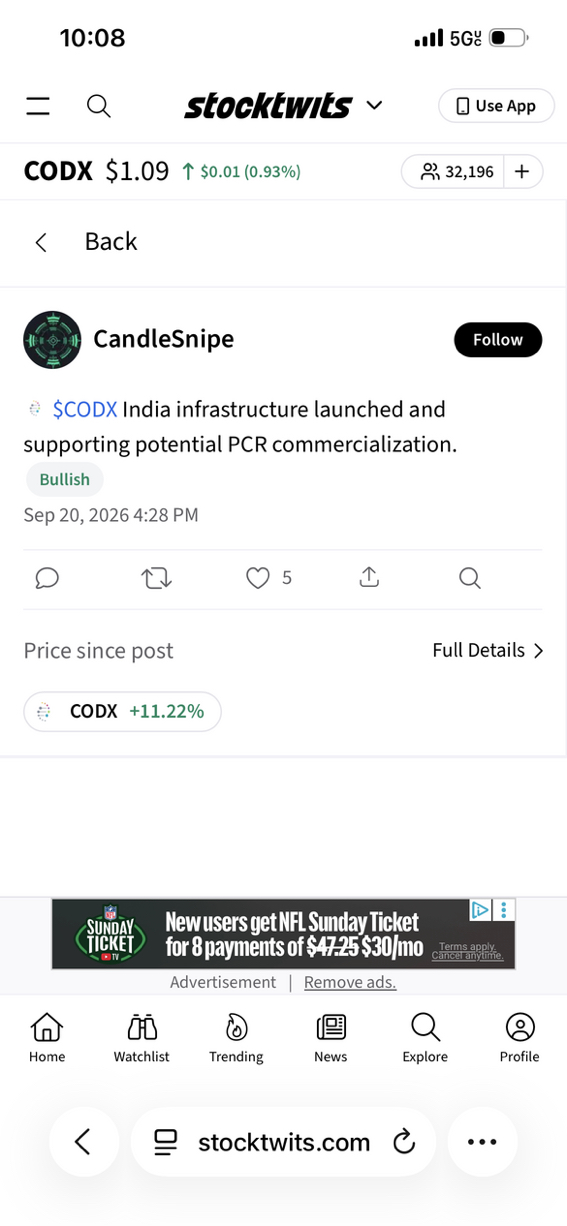Click the Remove ads link
567x1226 pixels.
click(x=350, y=982)
